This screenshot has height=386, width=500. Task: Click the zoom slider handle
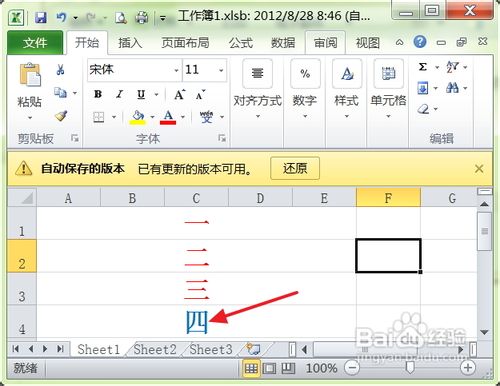pyautogui.click(x=410, y=368)
